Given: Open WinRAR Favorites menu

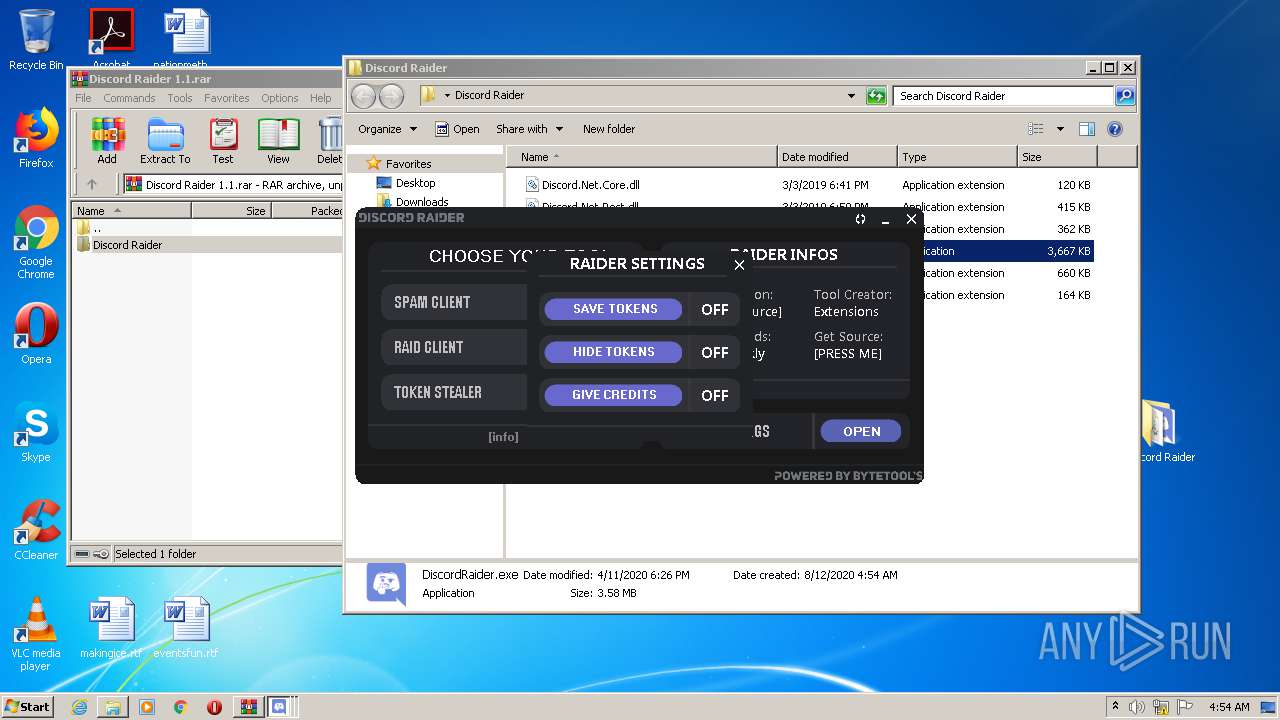Looking at the screenshot, I should (227, 98).
